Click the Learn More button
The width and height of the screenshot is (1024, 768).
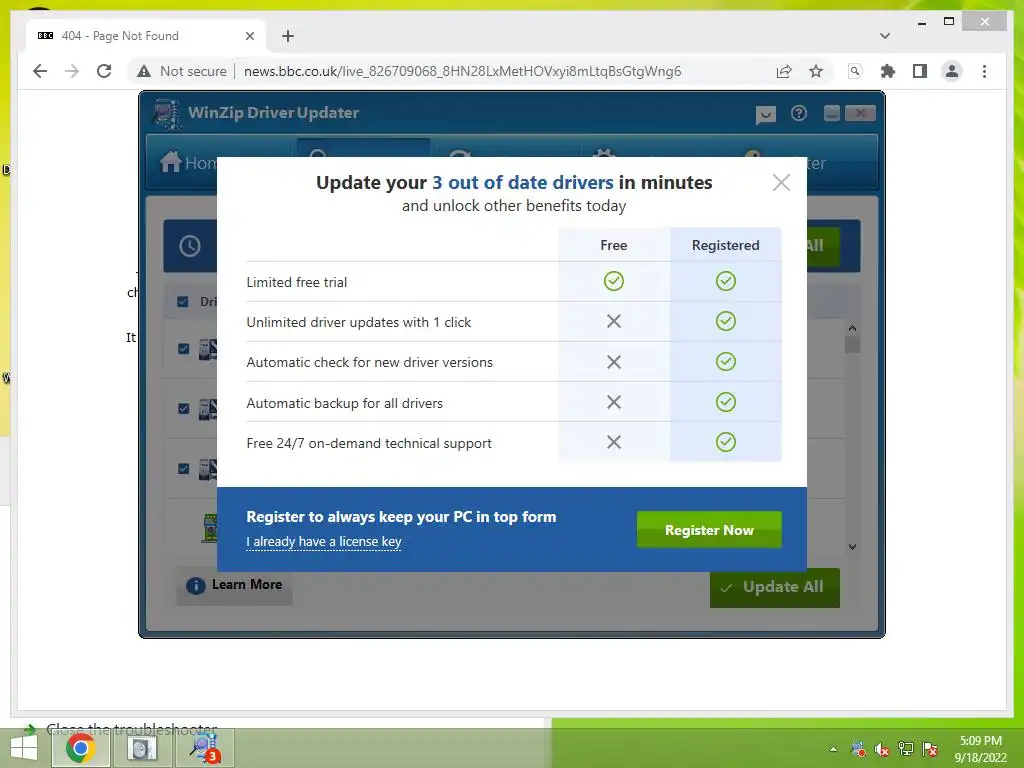234,585
